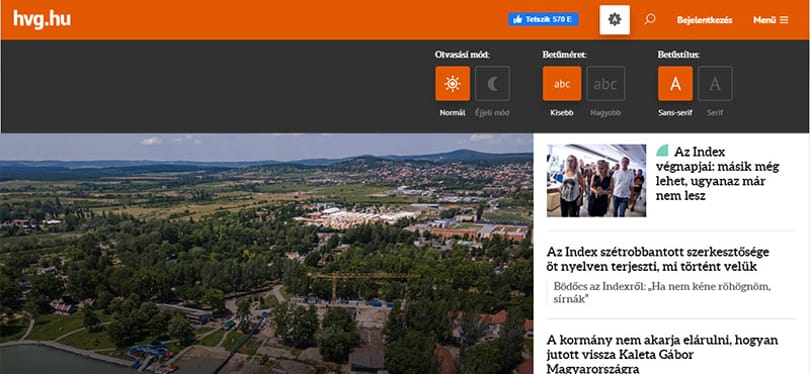Click the green badge beside Az Index
810x374 pixels.
[x=662, y=151]
